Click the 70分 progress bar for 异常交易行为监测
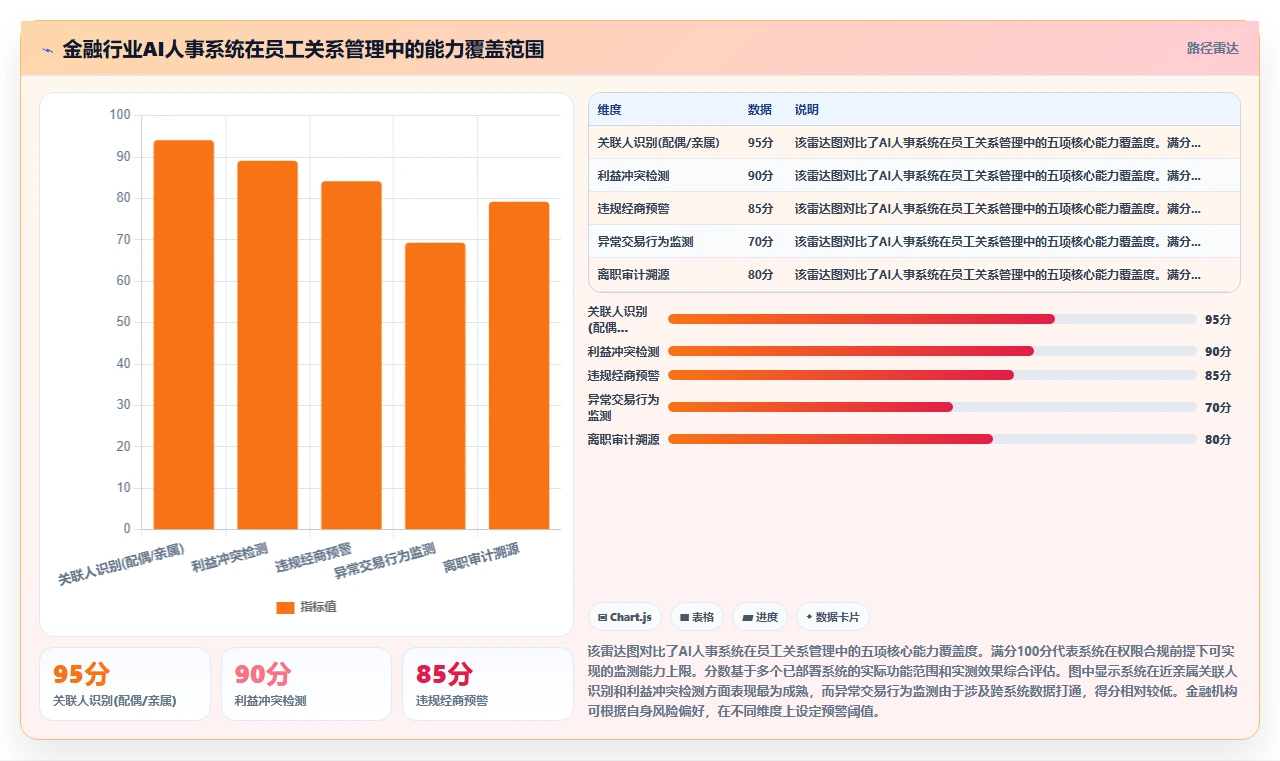The height and width of the screenshot is (761, 1280). pyautogui.click(x=932, y=407)
